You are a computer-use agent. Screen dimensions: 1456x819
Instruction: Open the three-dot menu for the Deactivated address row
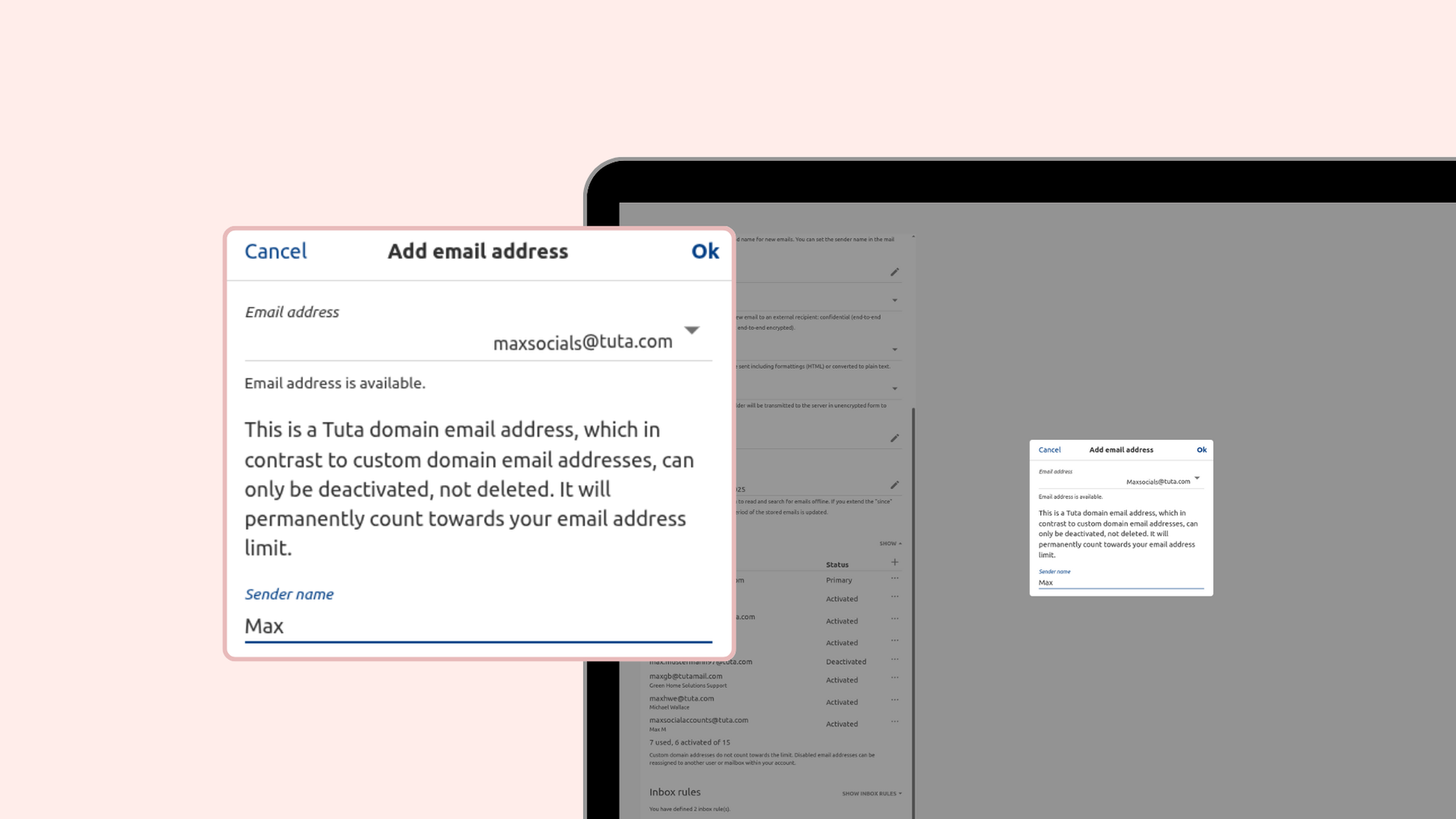(x=895, y=660)
